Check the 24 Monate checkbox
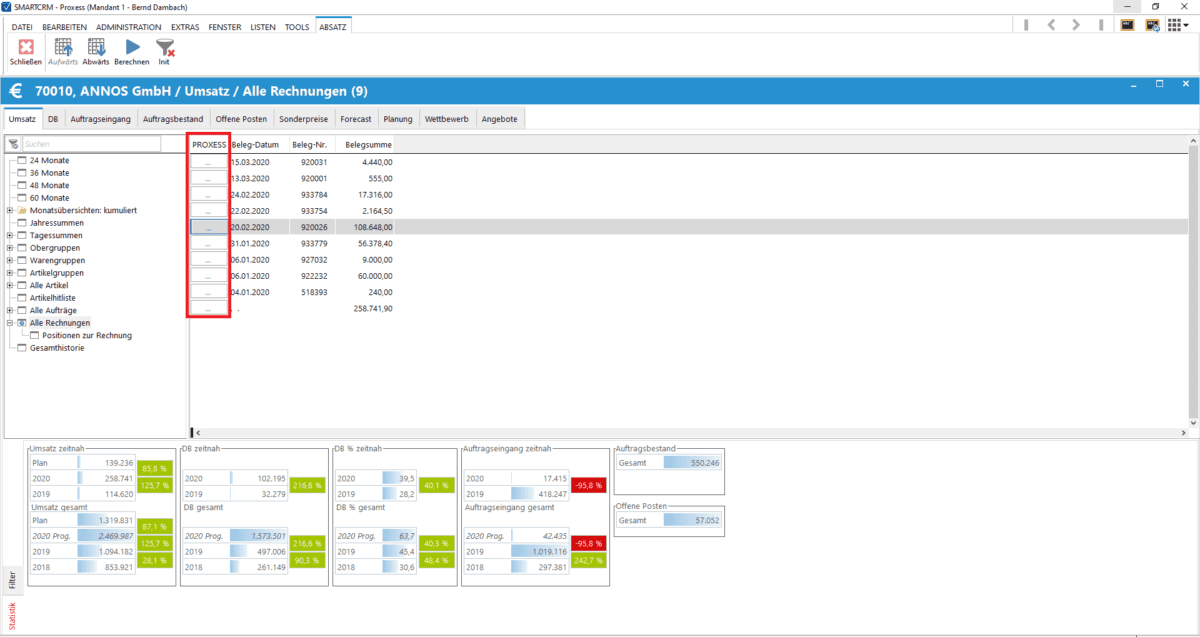1200x637 pixels. point(21,160)
